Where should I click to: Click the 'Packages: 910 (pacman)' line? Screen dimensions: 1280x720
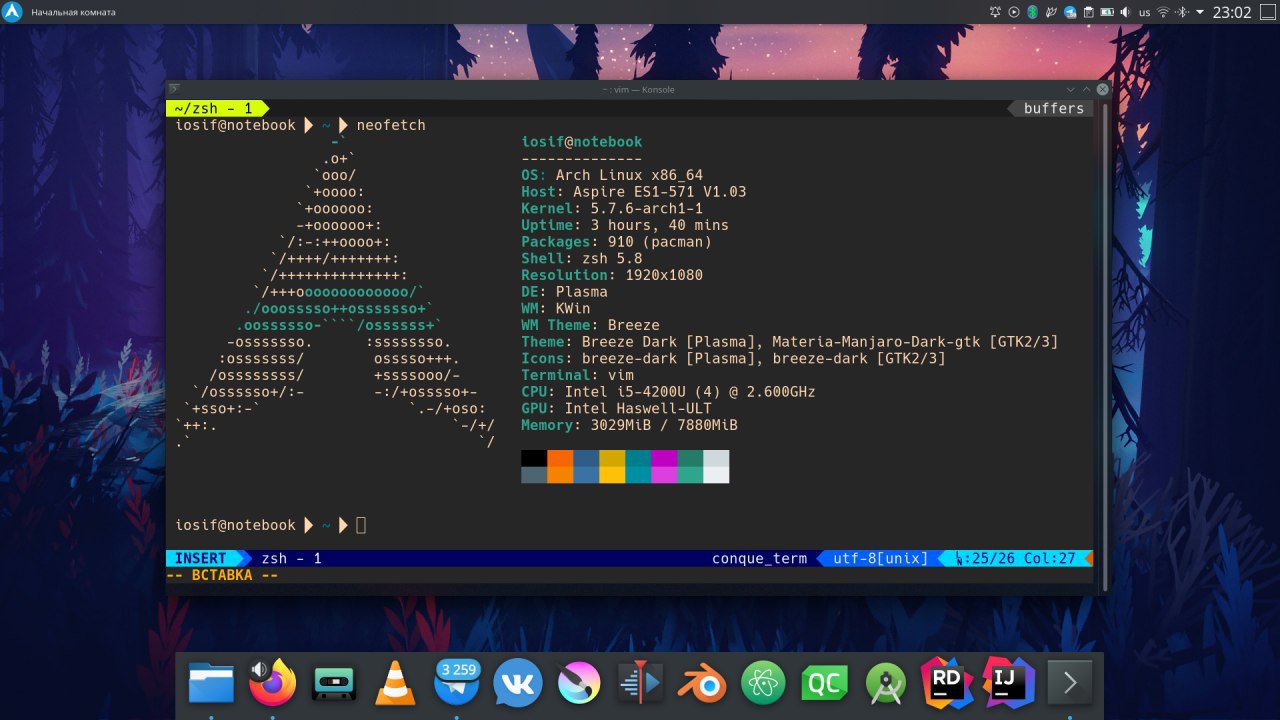coord(617,242)
